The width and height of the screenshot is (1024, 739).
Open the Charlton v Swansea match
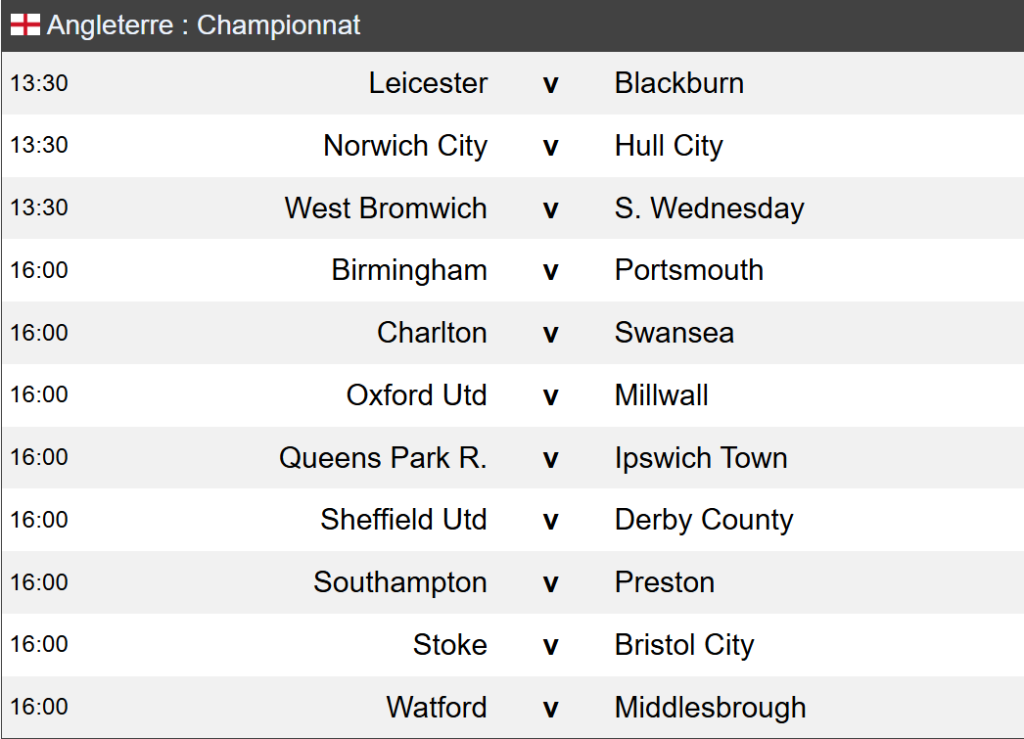[550, 333]
